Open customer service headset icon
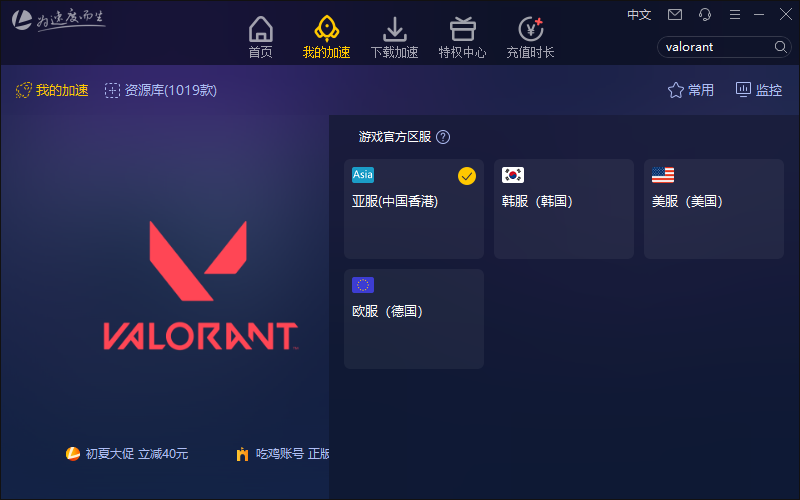This screenshot has width=800, height=500. 705,14
